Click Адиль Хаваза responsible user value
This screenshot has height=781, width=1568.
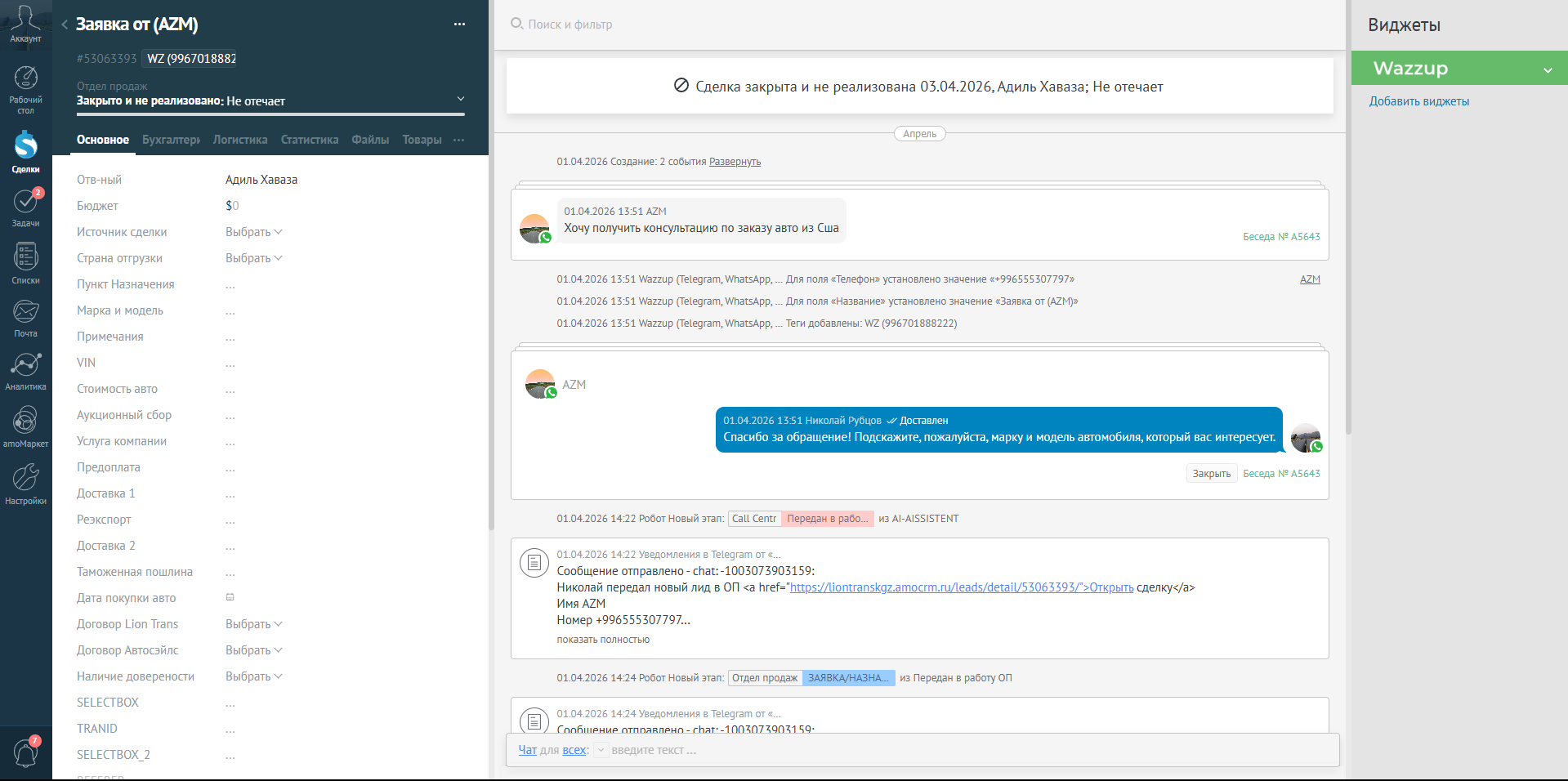pos(261,180)
